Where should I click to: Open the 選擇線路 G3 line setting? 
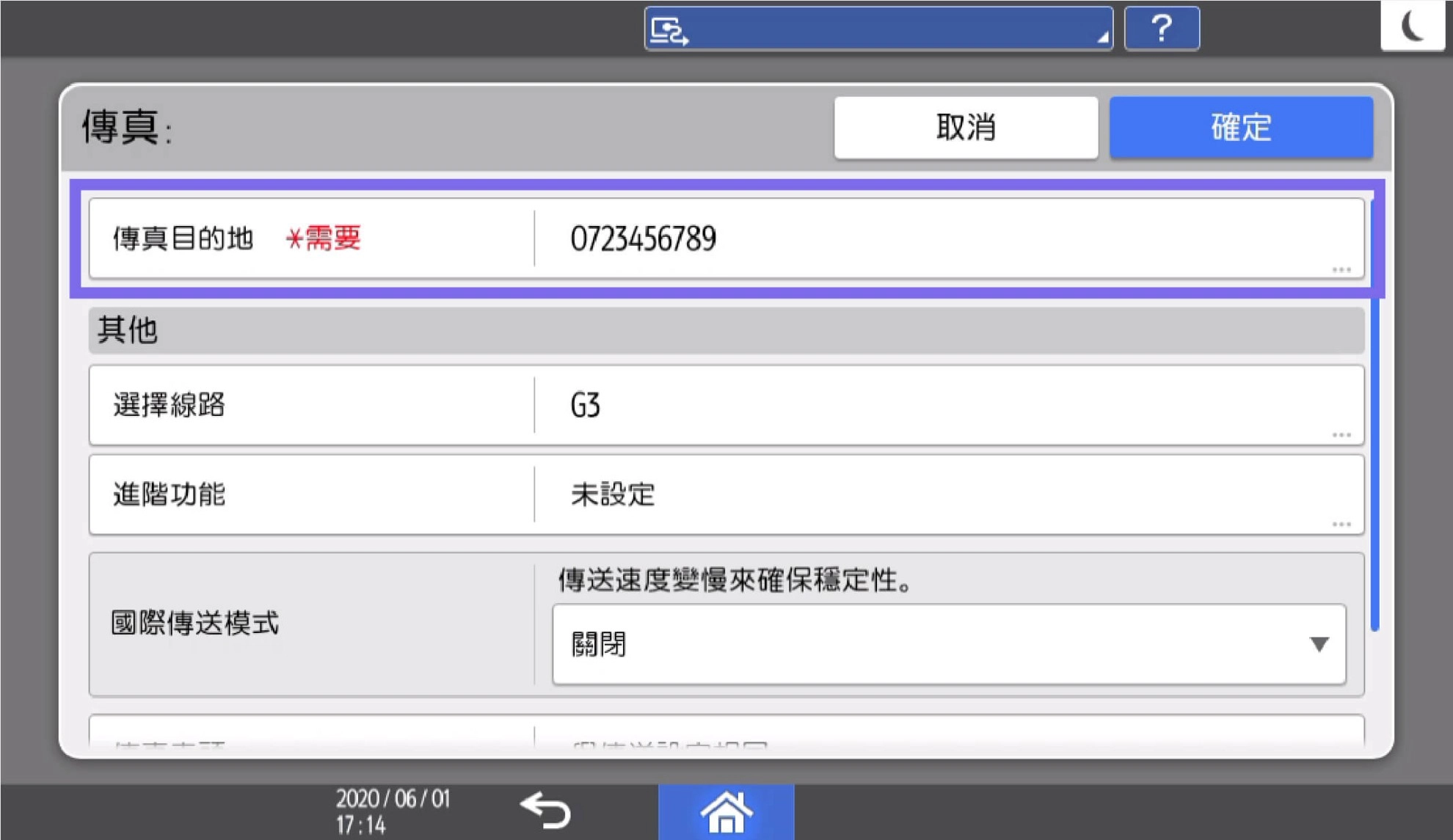(726, 405)
